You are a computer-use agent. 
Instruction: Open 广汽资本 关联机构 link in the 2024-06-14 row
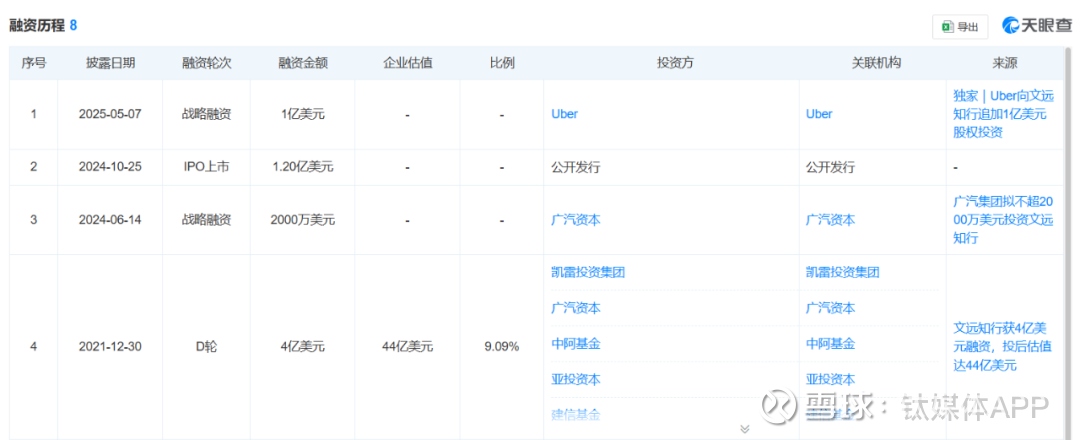(831, 220)
